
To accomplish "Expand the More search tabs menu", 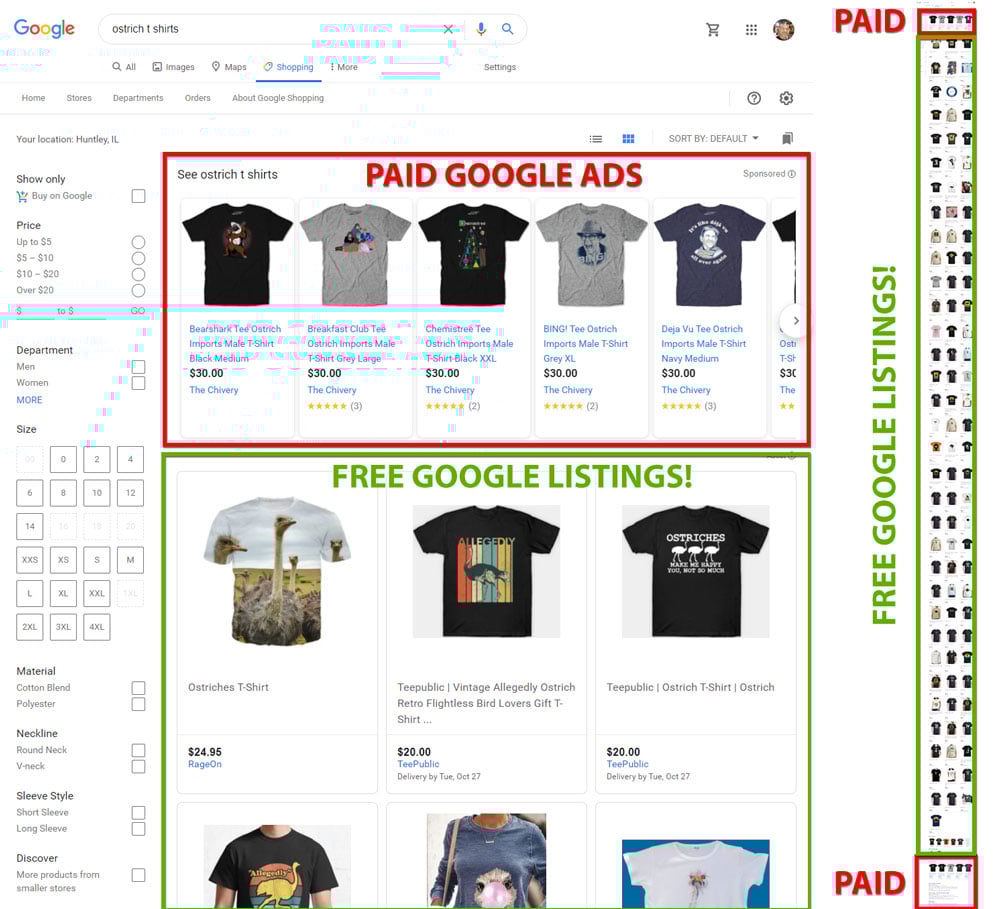I will click(344, 67).
